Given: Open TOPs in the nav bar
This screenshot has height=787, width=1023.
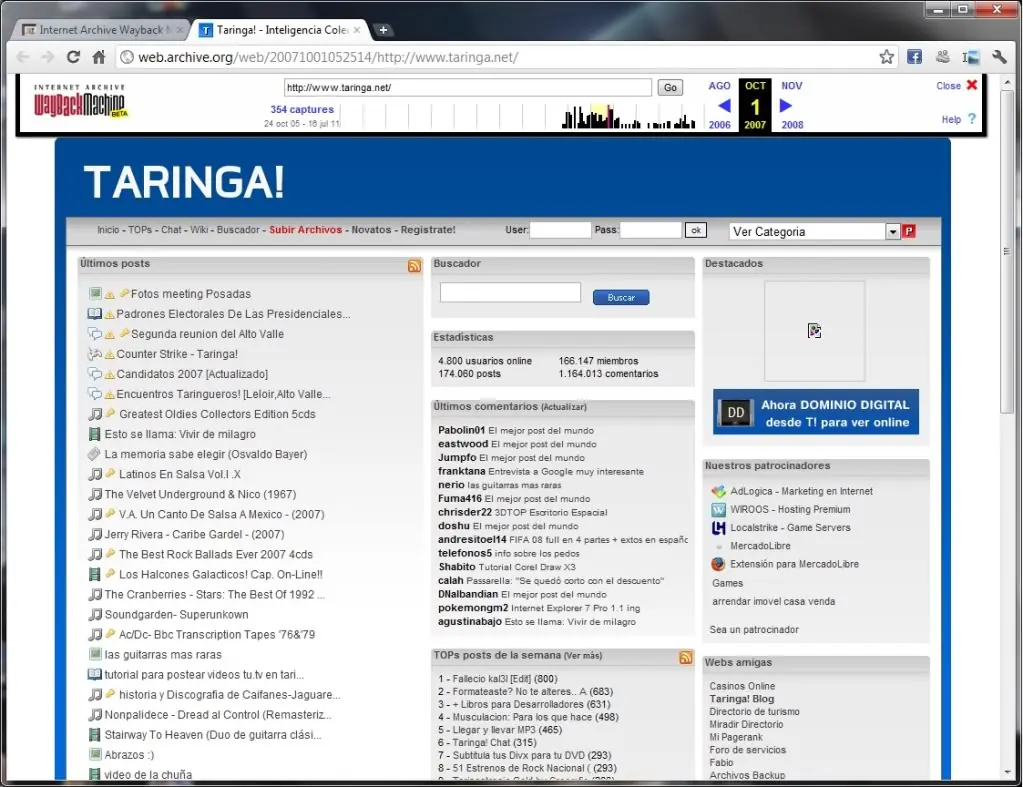Looking at the screenshot, I should coord(140,230).
